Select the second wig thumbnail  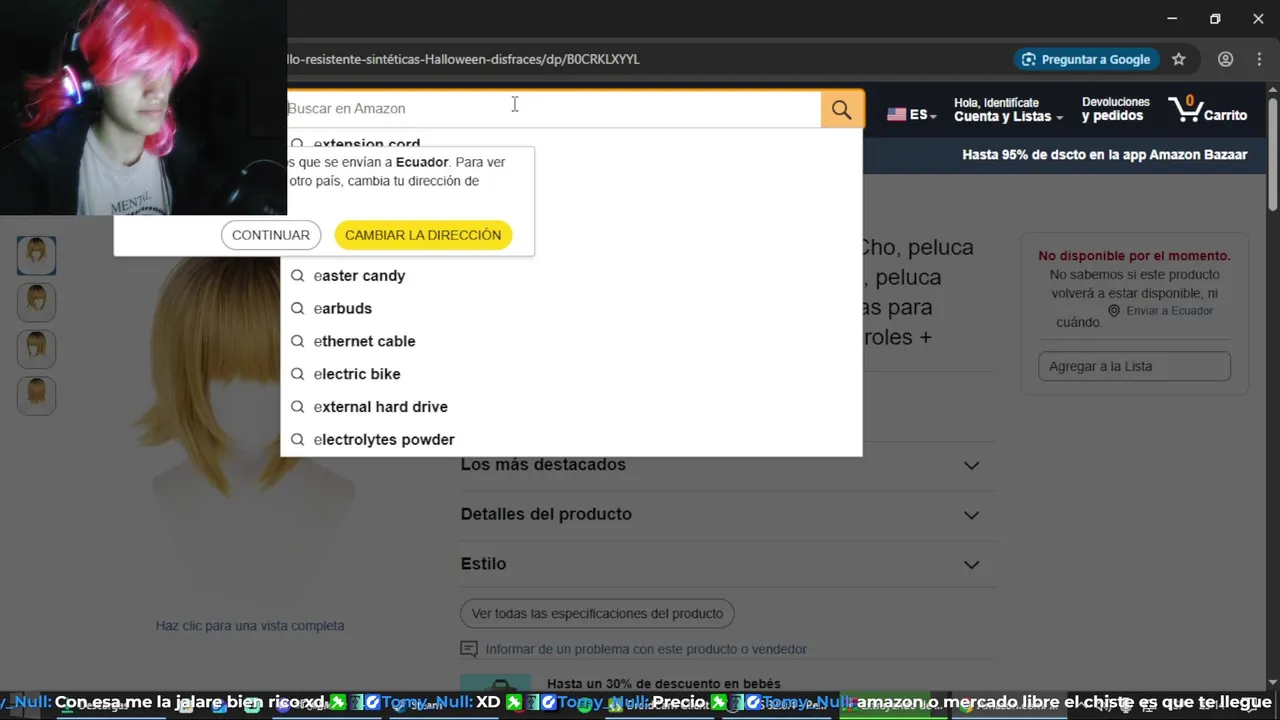(36, 302)
